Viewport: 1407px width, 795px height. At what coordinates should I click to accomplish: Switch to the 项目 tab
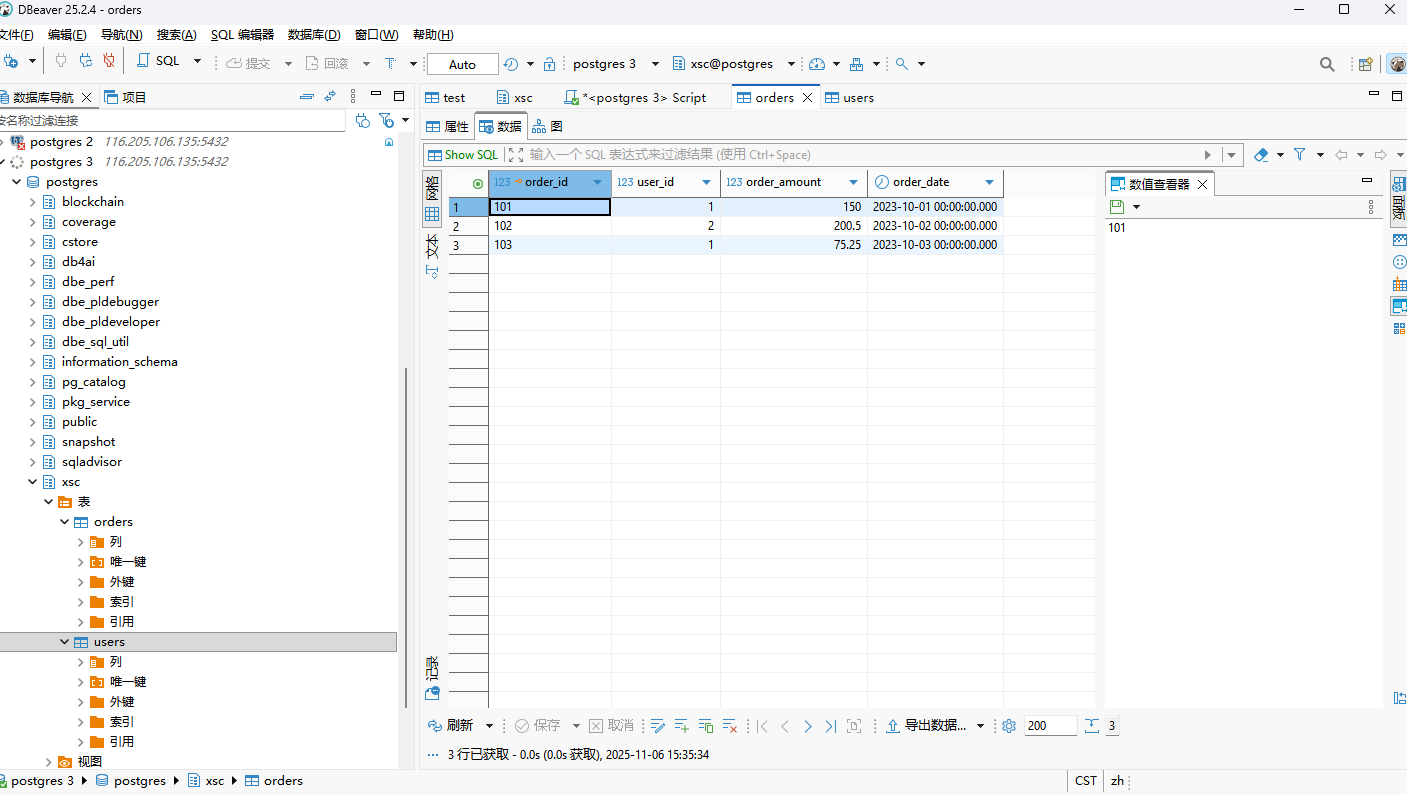[x=125, y=97]
